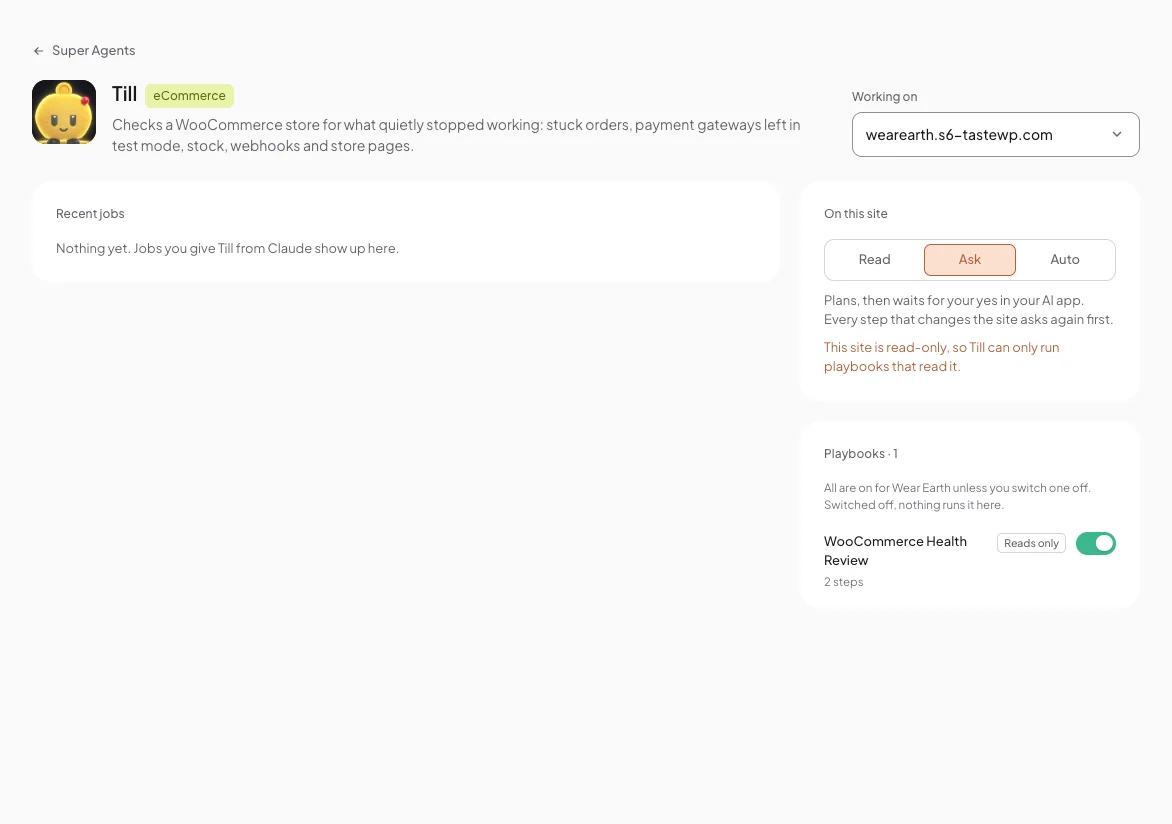The height and width of the screenshot is (824, 1172).
Task: Set site mode to Auto
Action: (1064, 259)
